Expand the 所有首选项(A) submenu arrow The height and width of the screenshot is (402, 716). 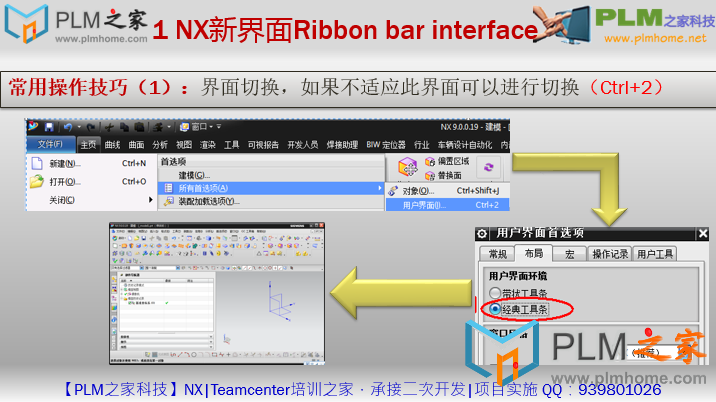point(379,188)
